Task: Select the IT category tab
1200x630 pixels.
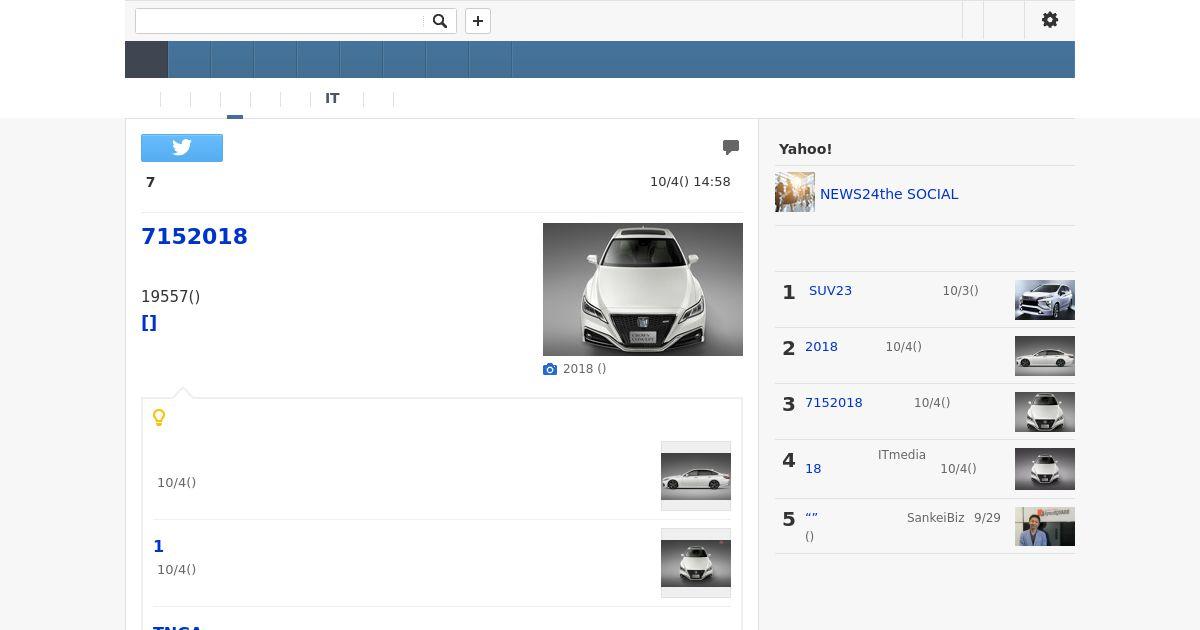Action: tap(332, 99)
